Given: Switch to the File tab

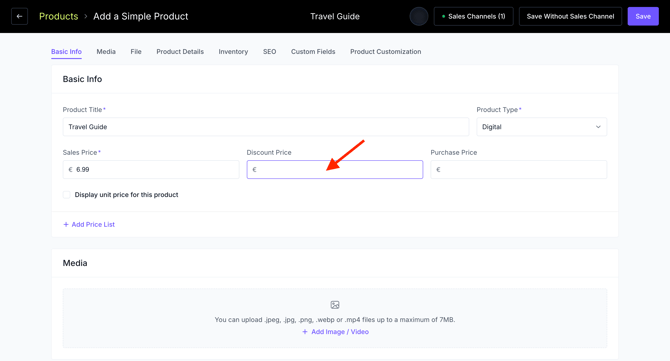Looking at the screenshot, I should [x=136, y=52].
